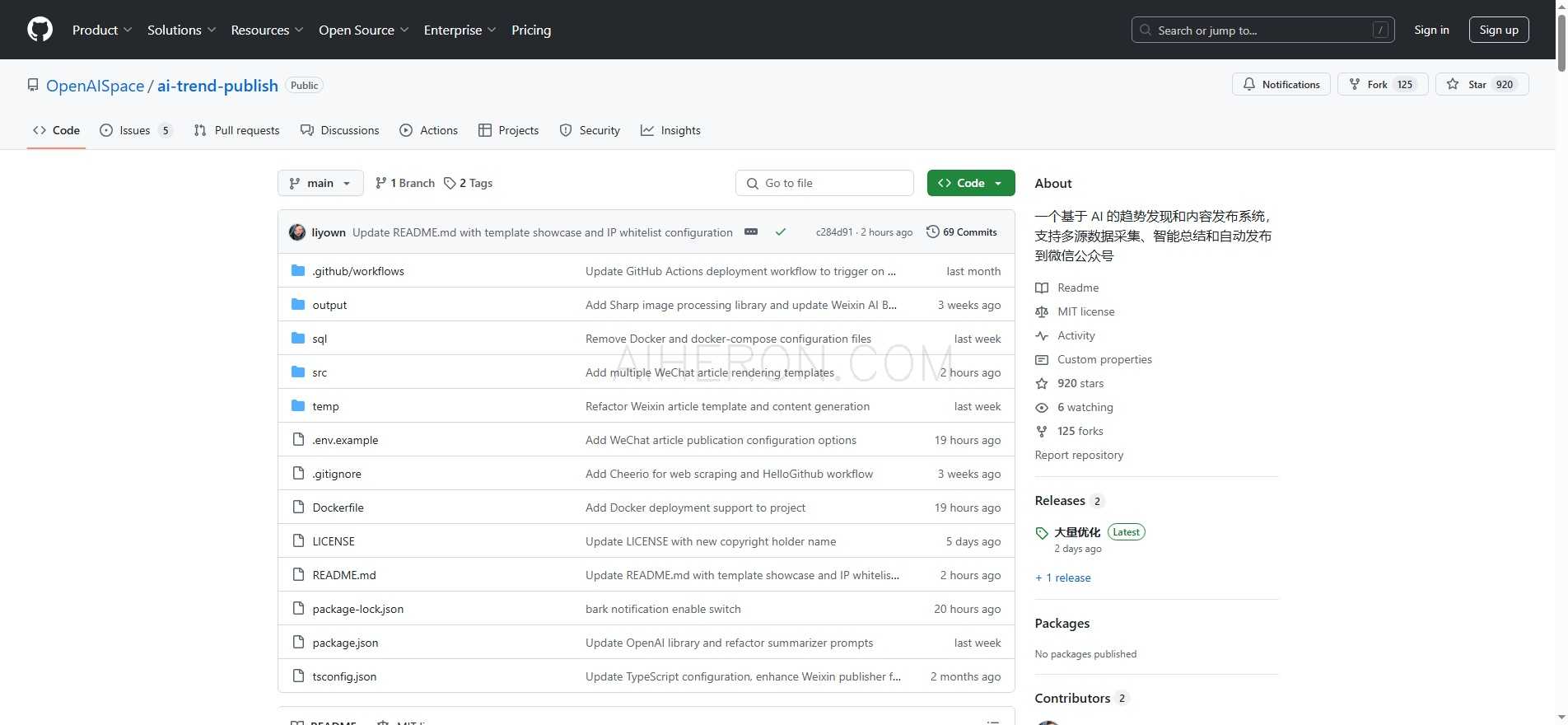Open the Enterprise dropdown

click(x=460, y=30)
